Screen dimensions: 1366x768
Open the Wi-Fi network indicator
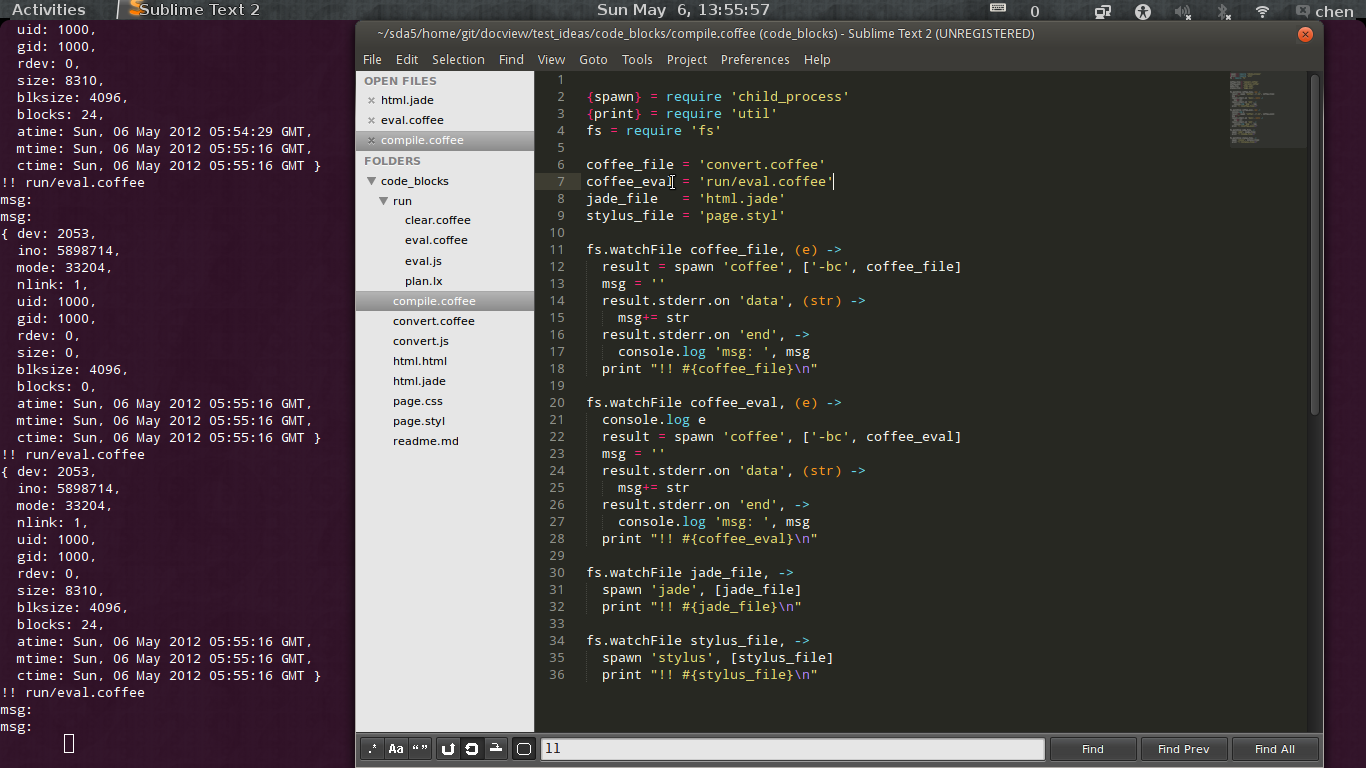(x=1262, y=11)
